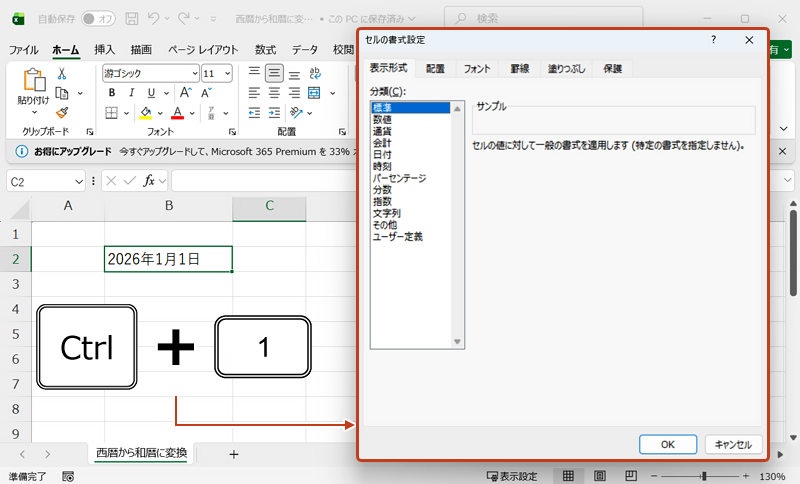
Task: Open the fill color dropdown arrow
Action: coord(160,113)
